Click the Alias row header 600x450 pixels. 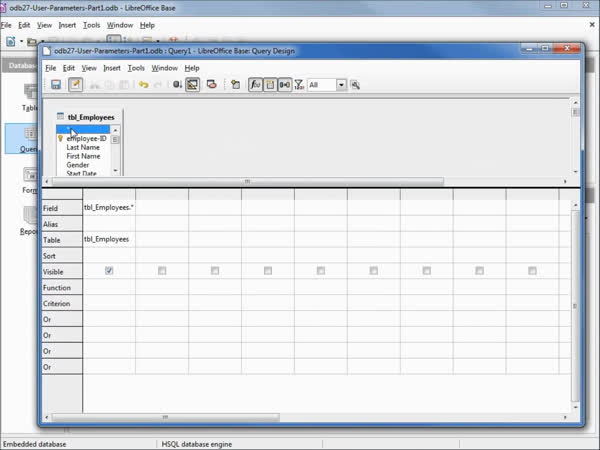coord(62,224)
